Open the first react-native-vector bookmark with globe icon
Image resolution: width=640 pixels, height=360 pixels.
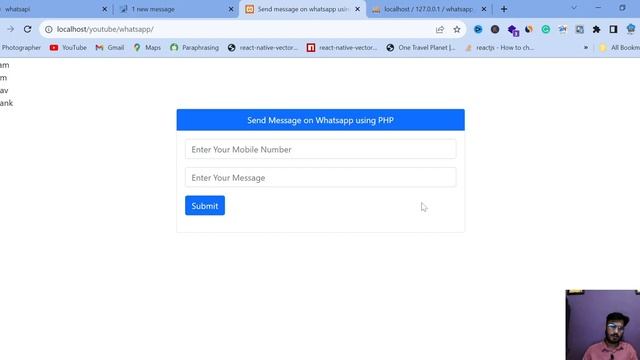(x=263, y=48)
